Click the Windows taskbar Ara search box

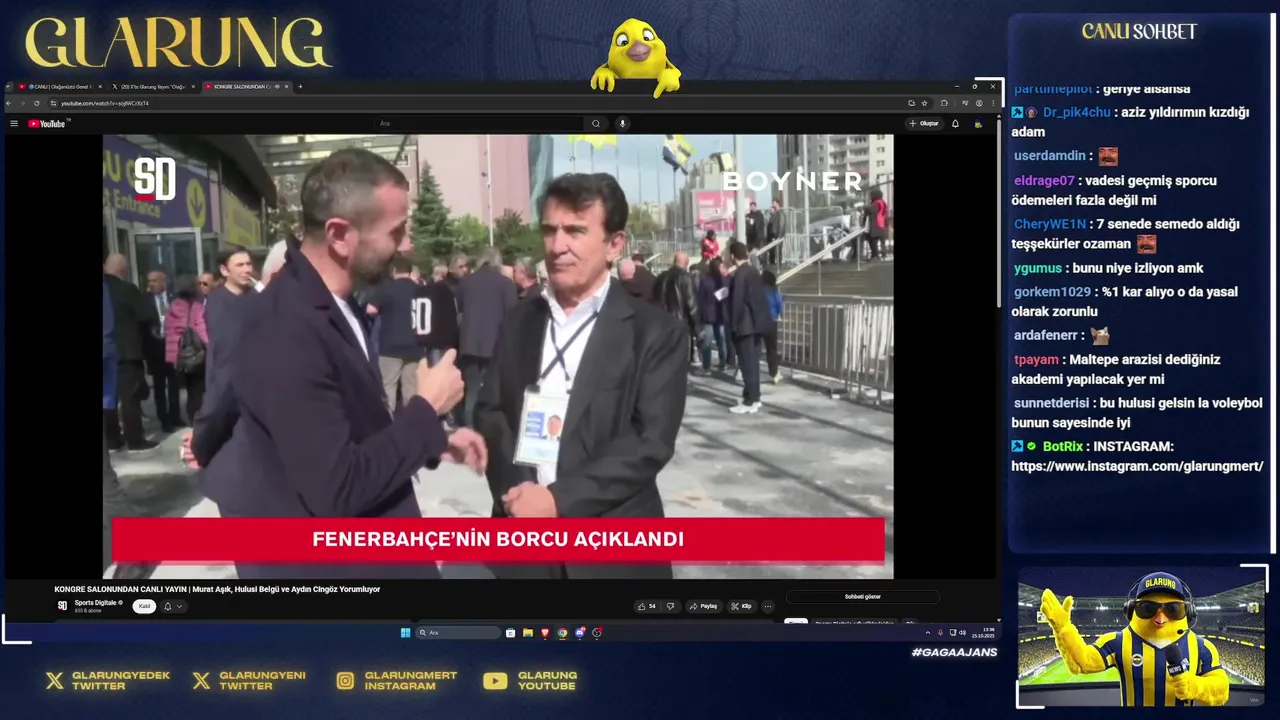coord(459,633)
